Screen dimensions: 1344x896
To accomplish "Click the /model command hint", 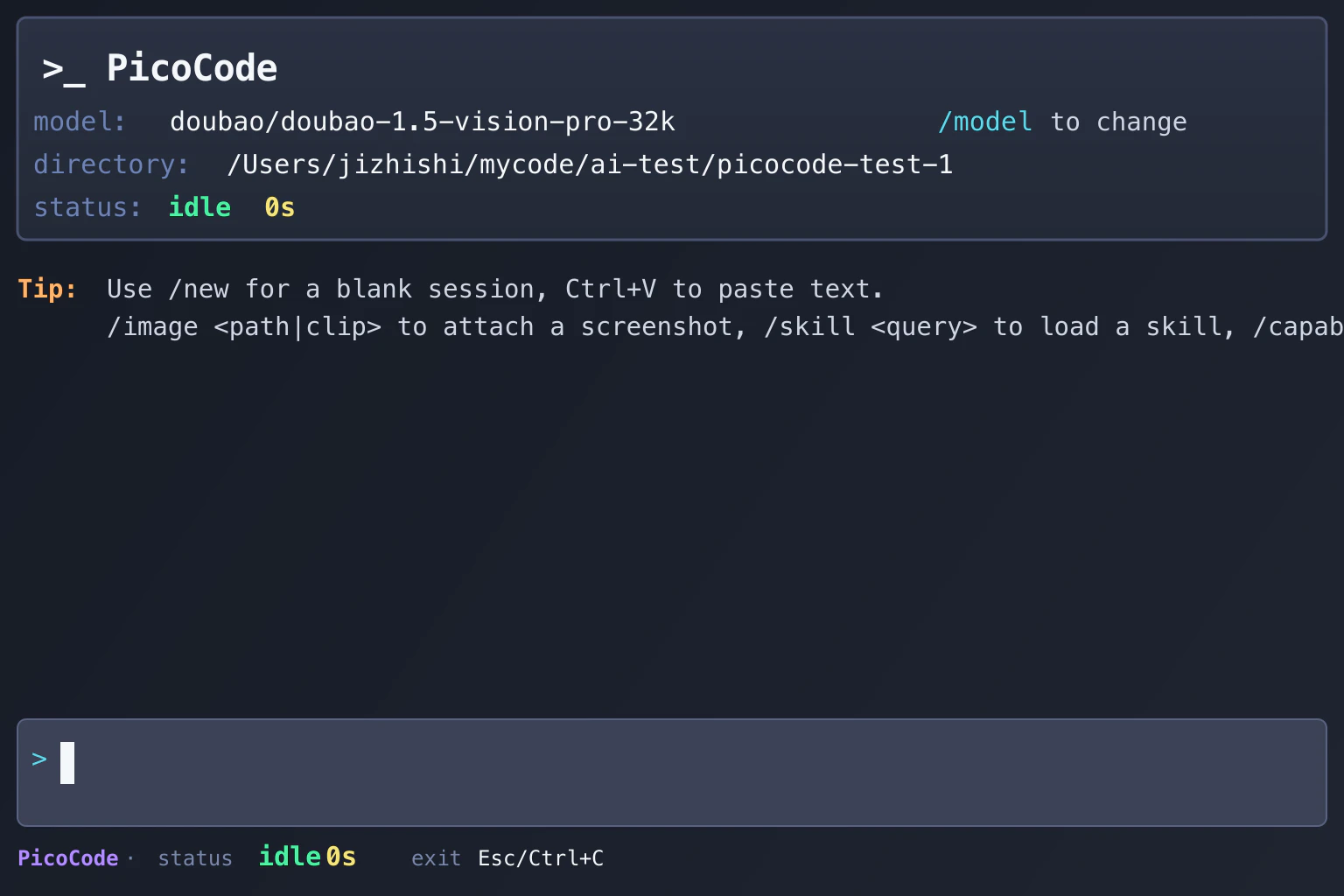I will point(984,122).
